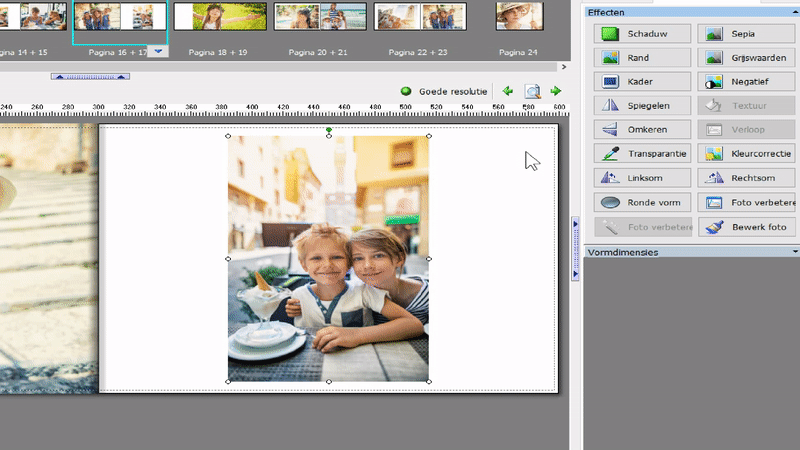
Task: Apply the Negatief effect
Action: point(747,82)
